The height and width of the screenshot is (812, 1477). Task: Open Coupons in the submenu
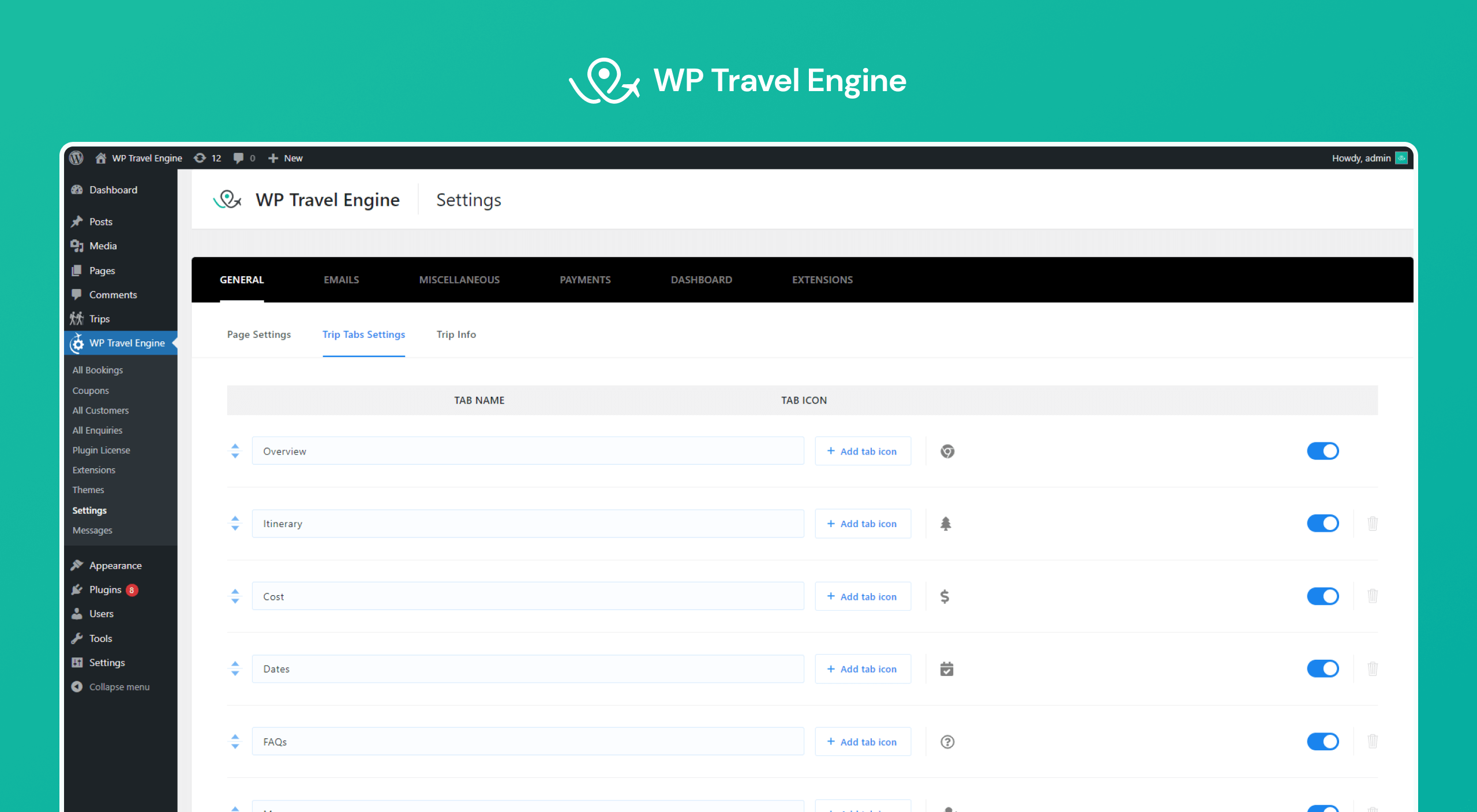pos(91,390)
